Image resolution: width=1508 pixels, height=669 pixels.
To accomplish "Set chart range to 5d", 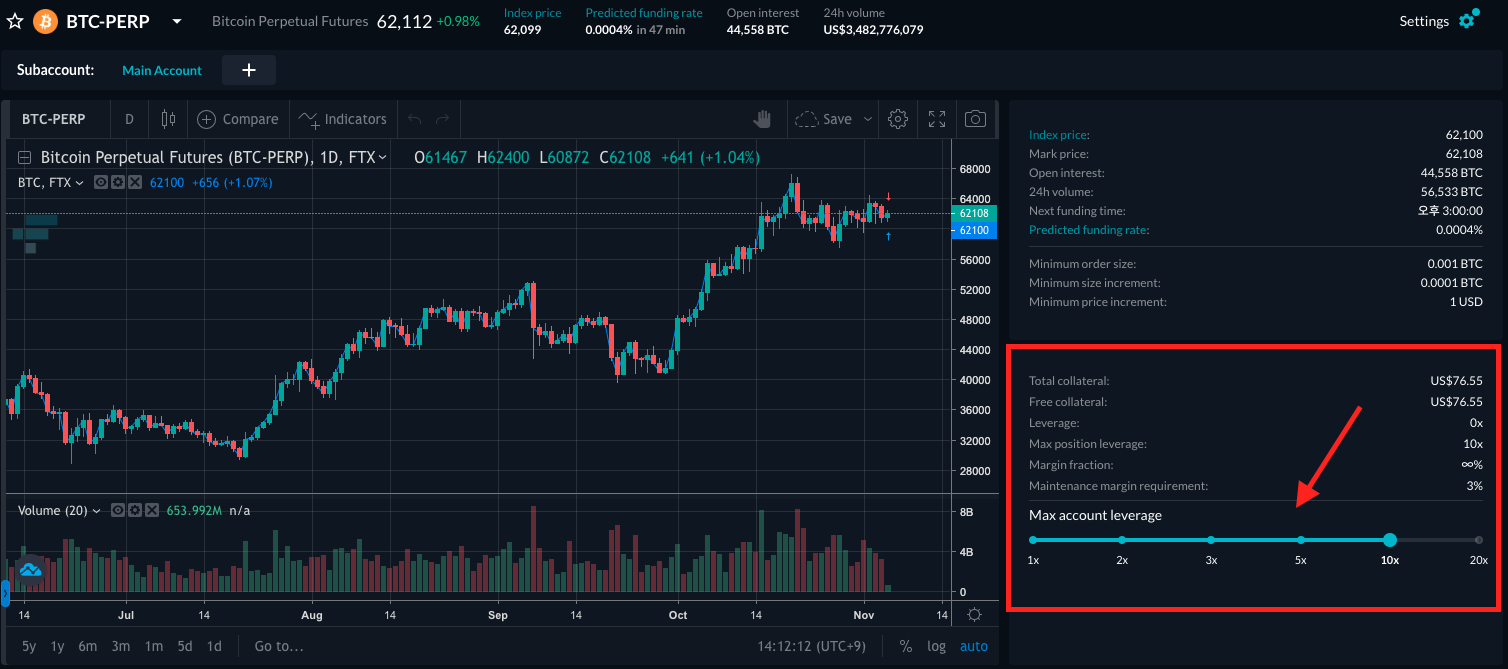I will coord(184,646).
